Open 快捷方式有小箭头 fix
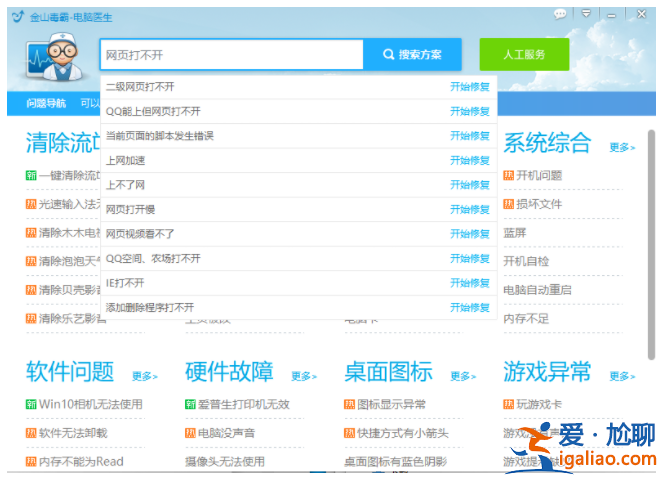The image size is (669, 486). [403, 434]
